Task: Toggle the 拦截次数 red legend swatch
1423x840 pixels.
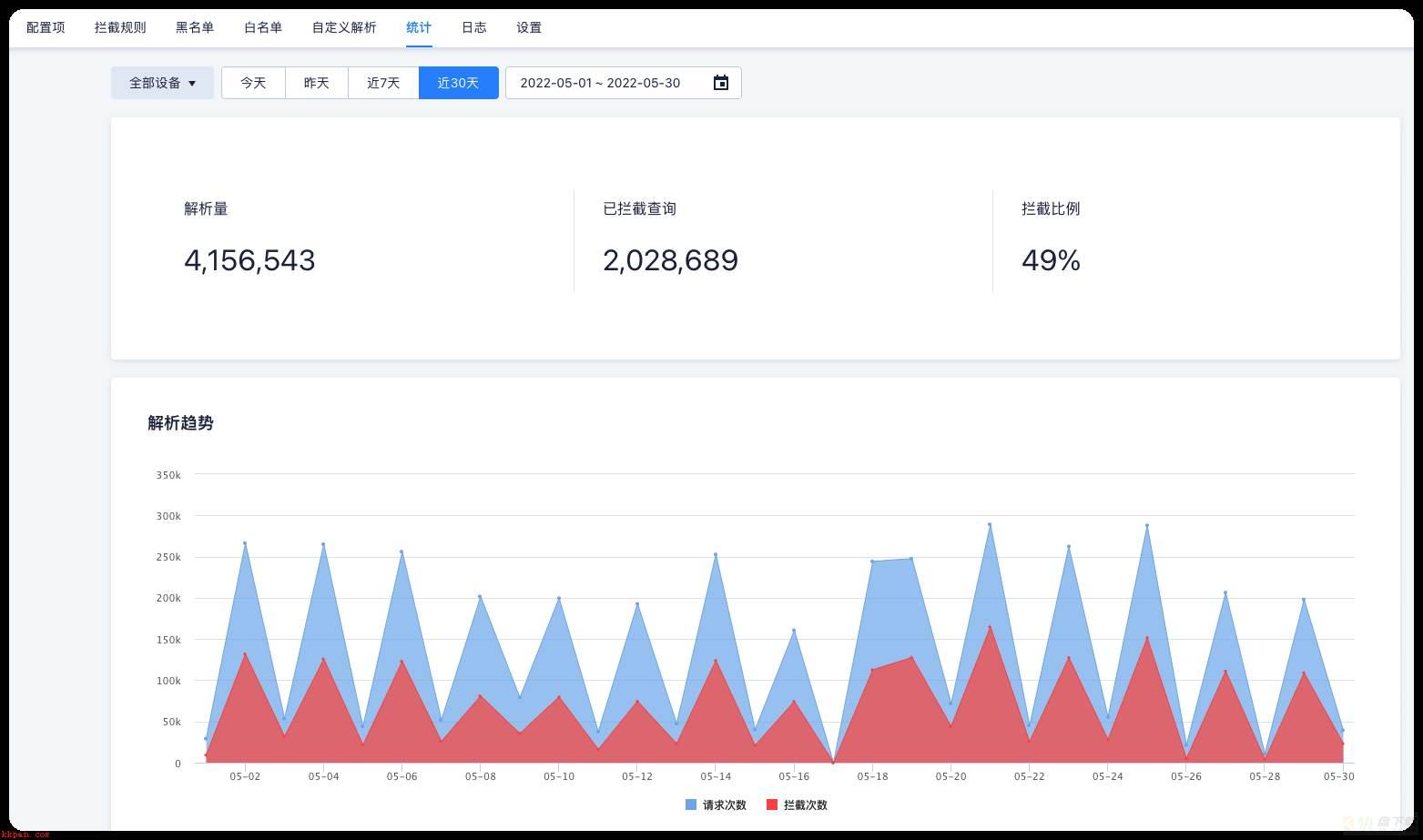Action: (x=772, y=805)
